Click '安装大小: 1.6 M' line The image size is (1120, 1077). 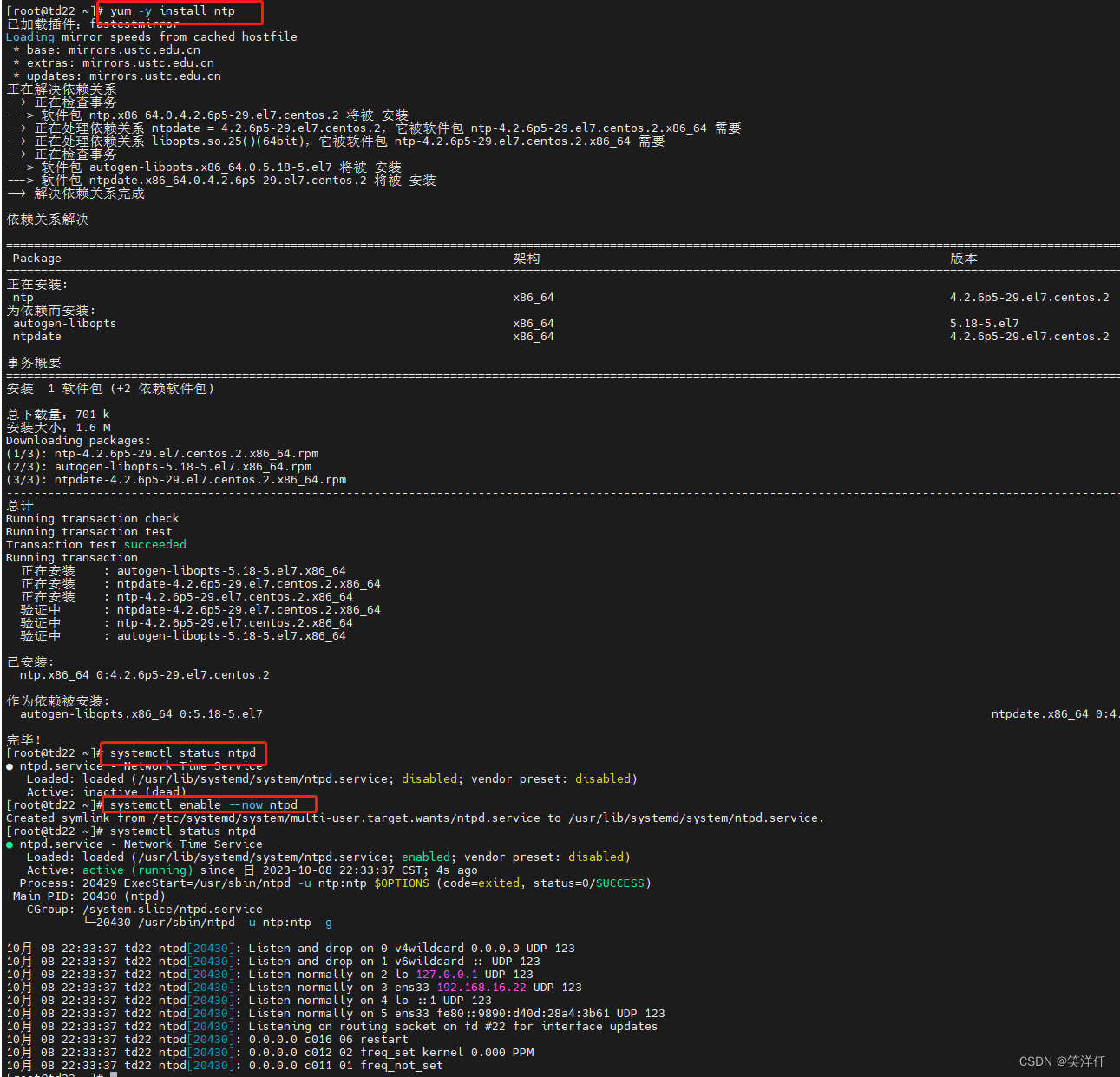click(58, 428)
